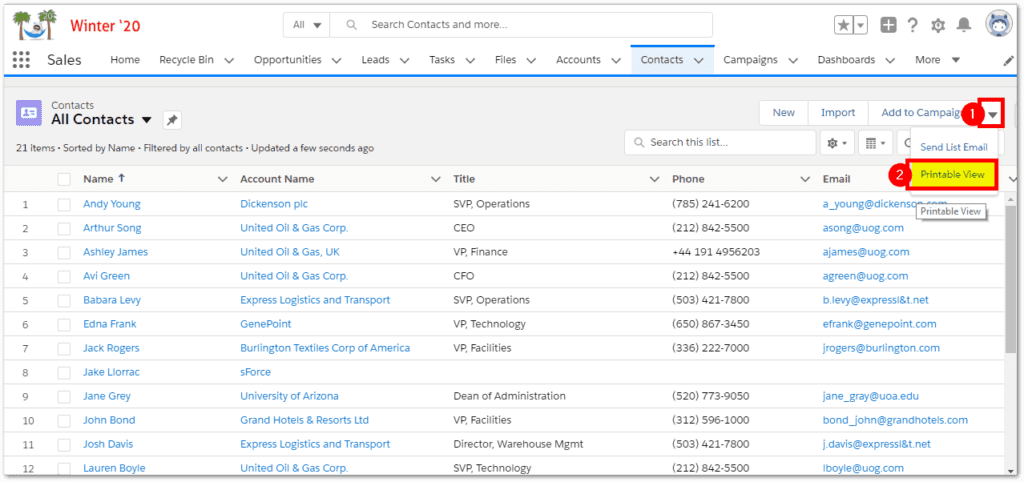Open the More navigation menu
Screen dimensions: 1024x482
point(937,59)
